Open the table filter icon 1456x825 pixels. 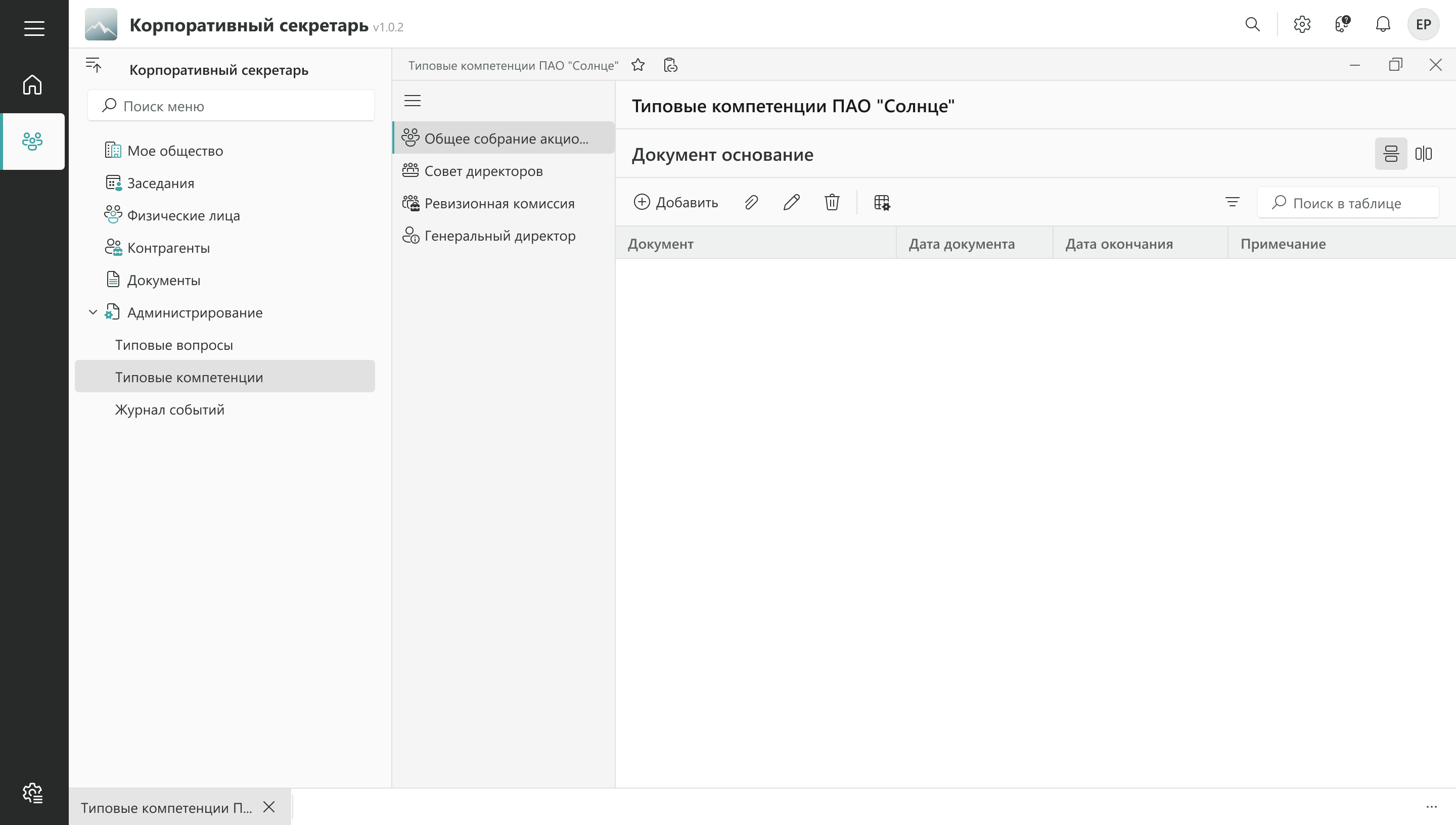click(x=1232, y=202)
